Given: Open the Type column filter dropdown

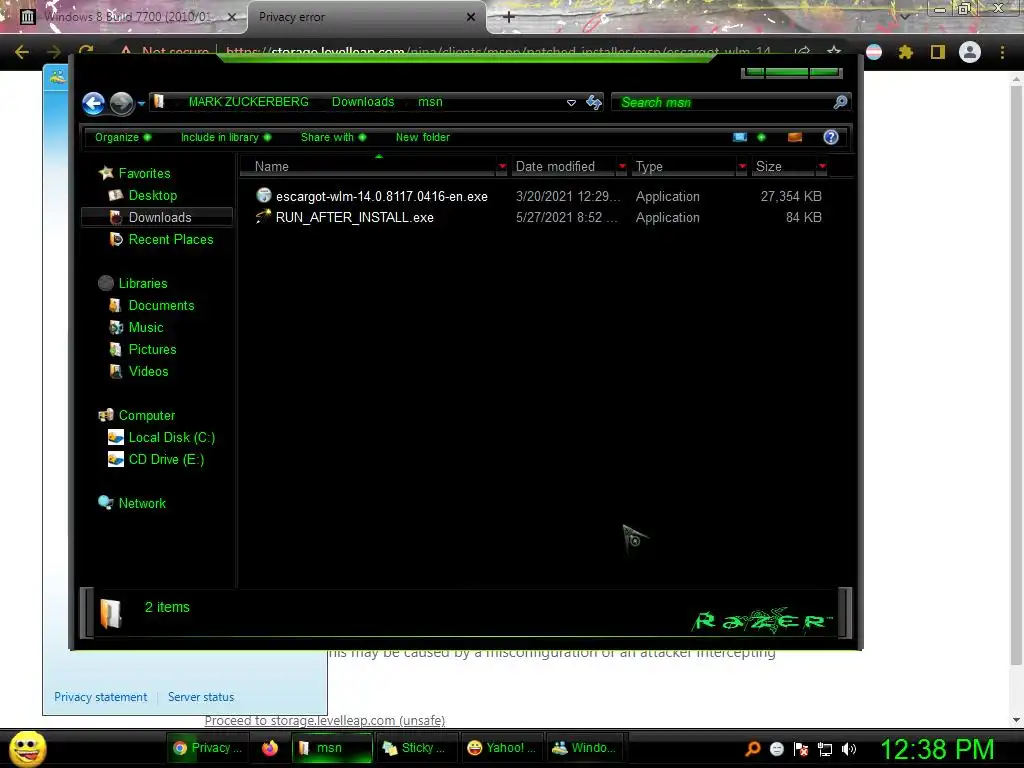Looking at the screenshot, I should pyautogui.click(x=742, y=167).
